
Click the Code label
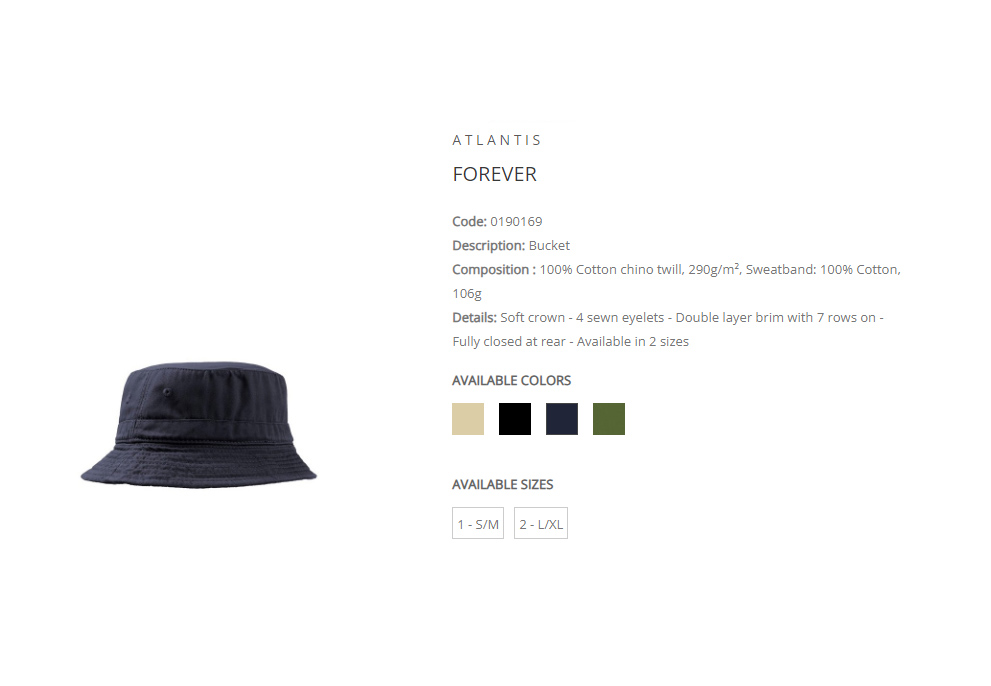[x=470, y=222]
